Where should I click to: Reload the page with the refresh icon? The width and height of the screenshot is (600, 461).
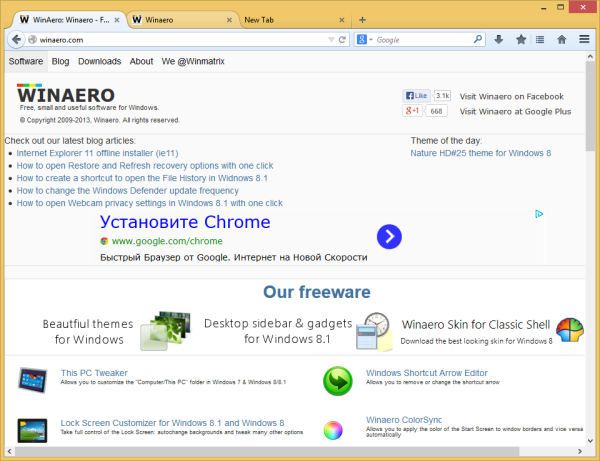coord(342,39)
